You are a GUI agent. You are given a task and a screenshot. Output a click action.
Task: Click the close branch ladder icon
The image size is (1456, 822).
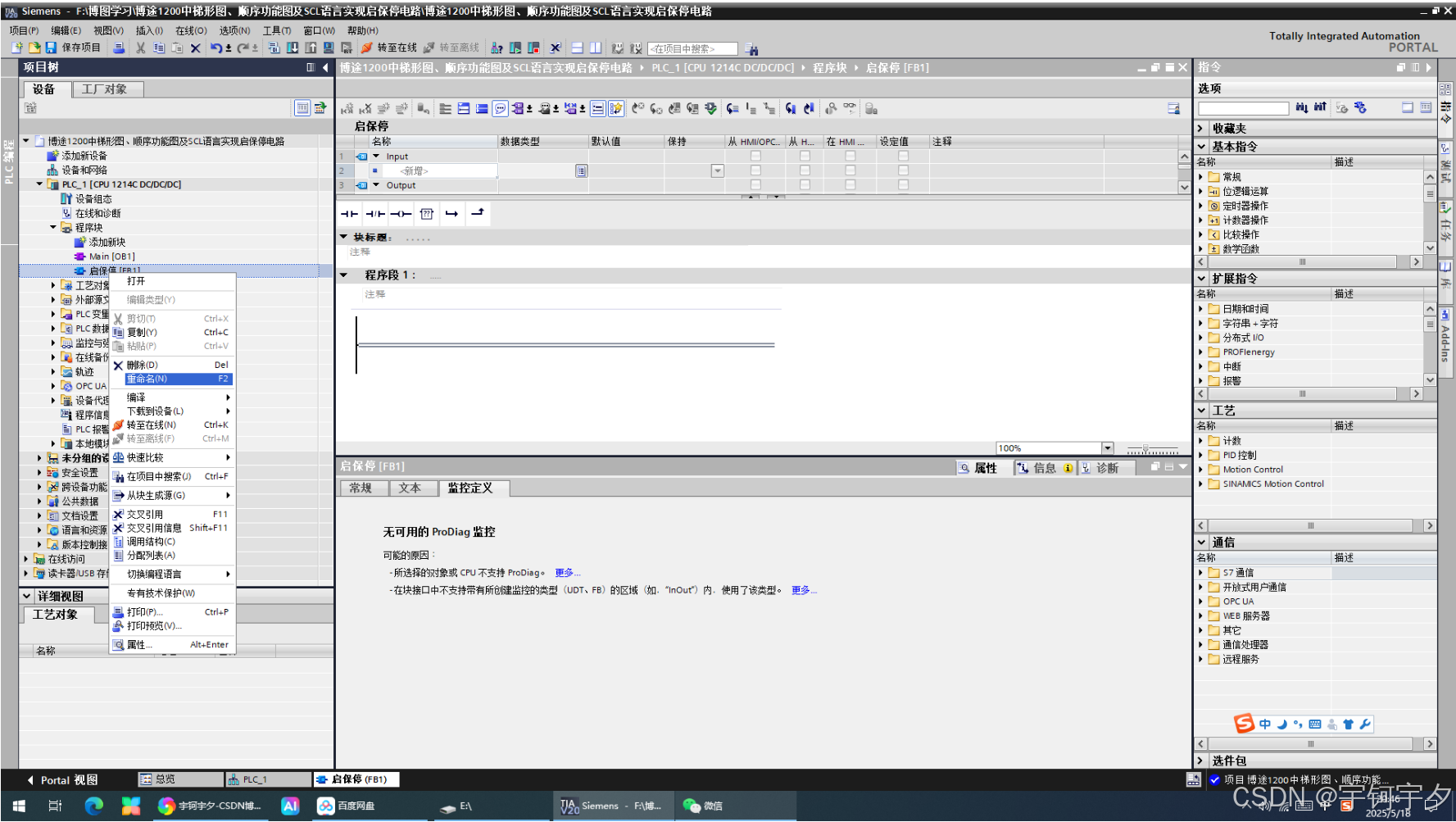478,214
